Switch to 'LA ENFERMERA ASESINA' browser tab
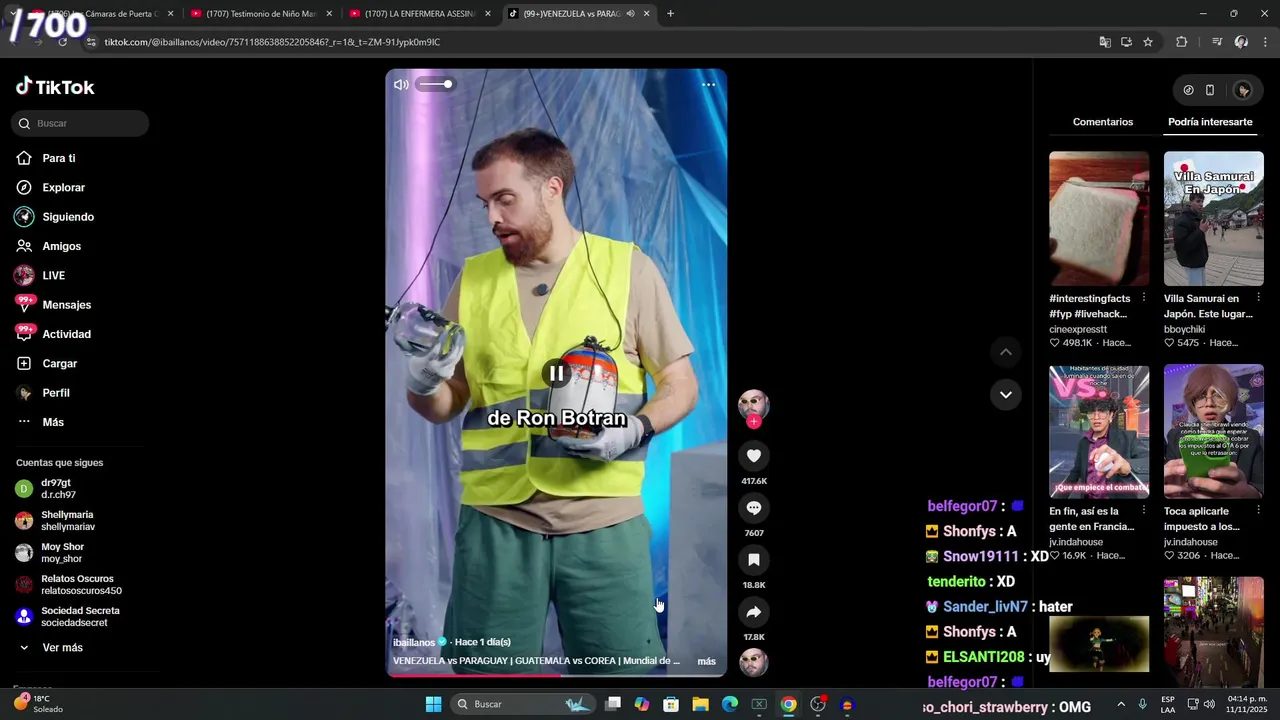 point(420,14)
